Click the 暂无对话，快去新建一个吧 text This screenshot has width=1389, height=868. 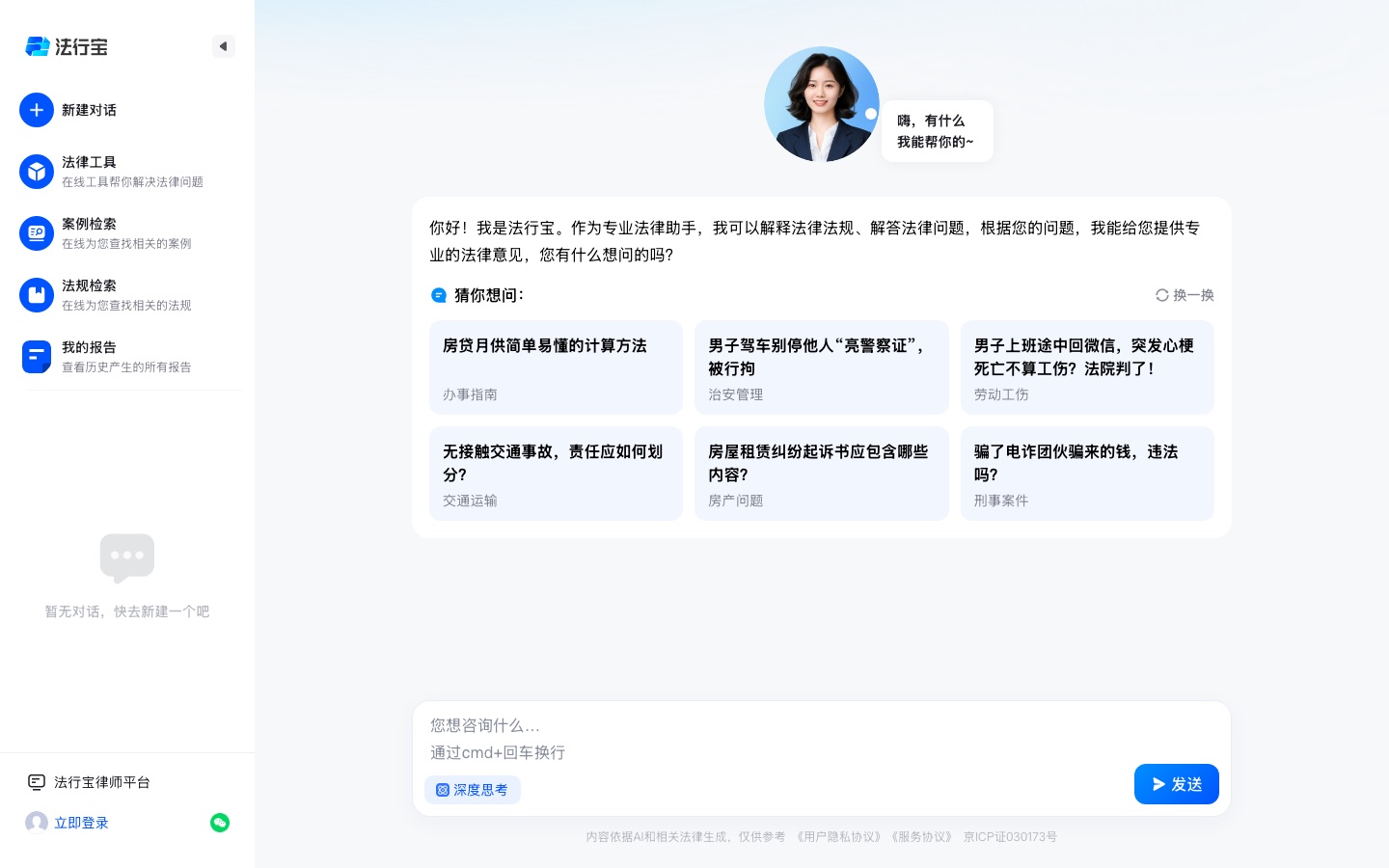(127, 611)
